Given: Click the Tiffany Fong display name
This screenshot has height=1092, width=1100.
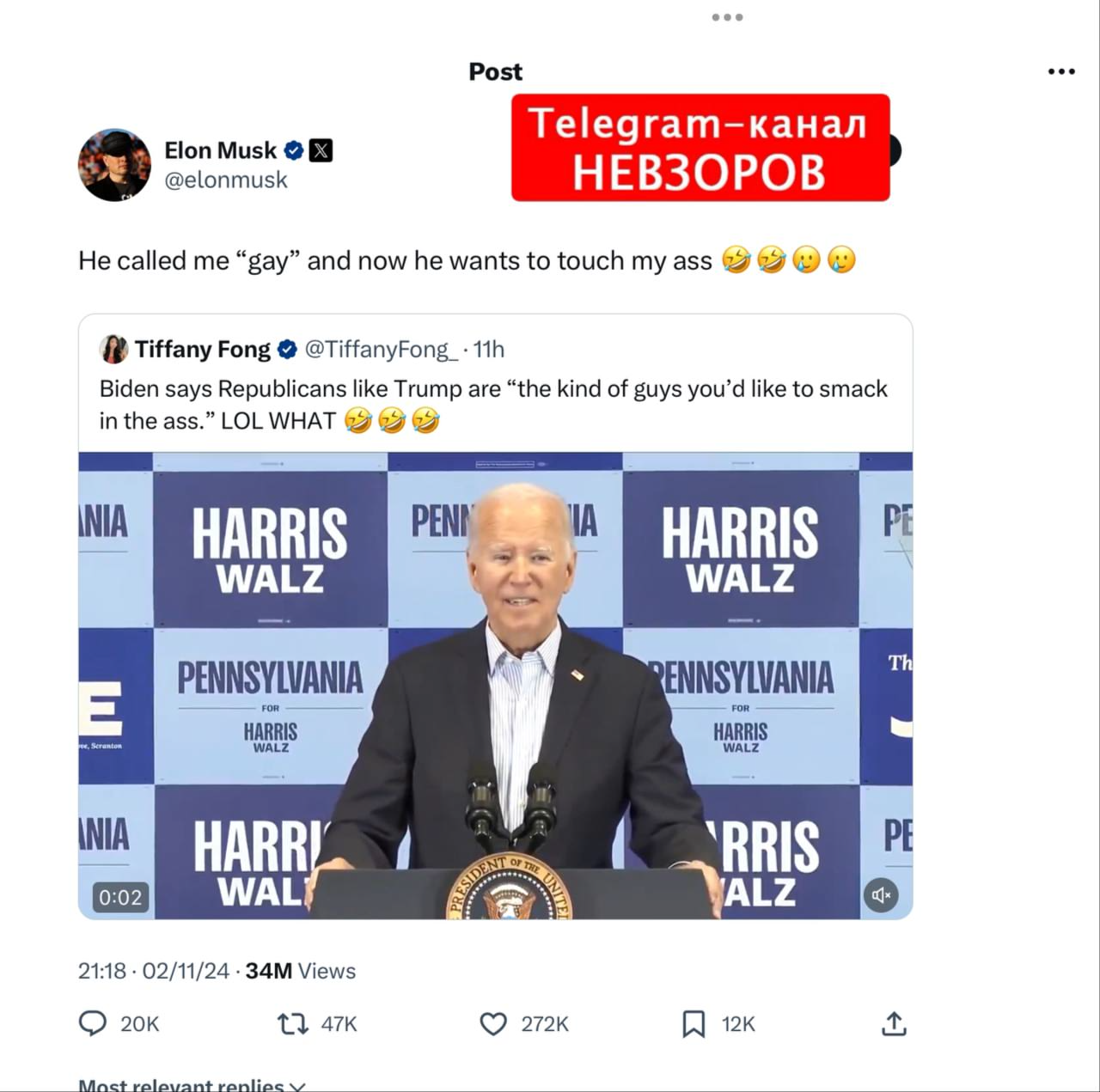Looking at the screenshot, I should tap(203, 349).
